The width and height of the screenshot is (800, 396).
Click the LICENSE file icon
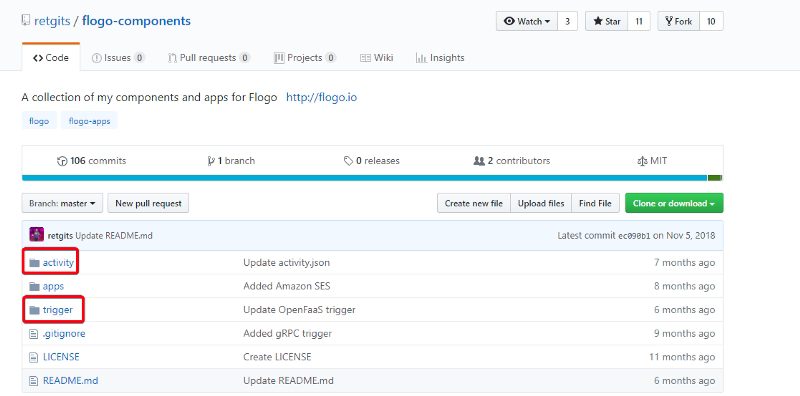pos(34,357)
